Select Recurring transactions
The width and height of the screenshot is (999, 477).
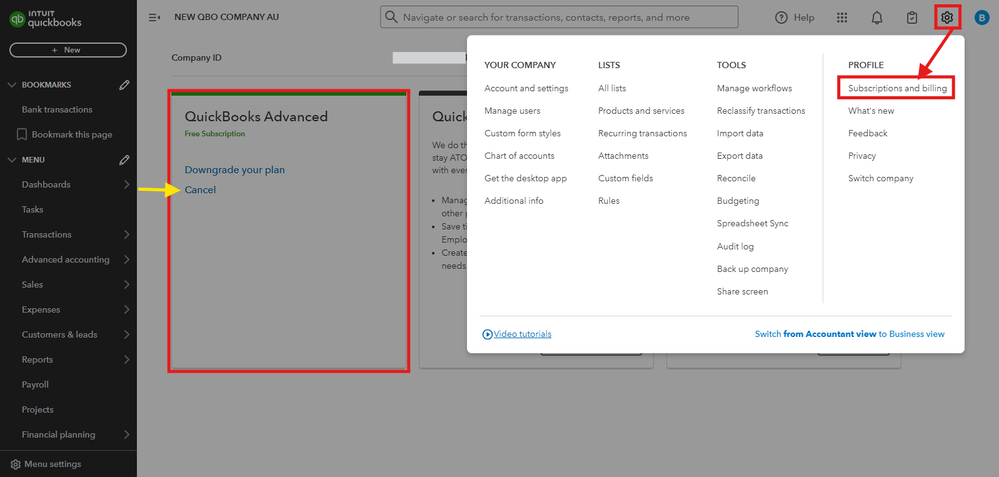pyautogui.click(x=642, y=133)
